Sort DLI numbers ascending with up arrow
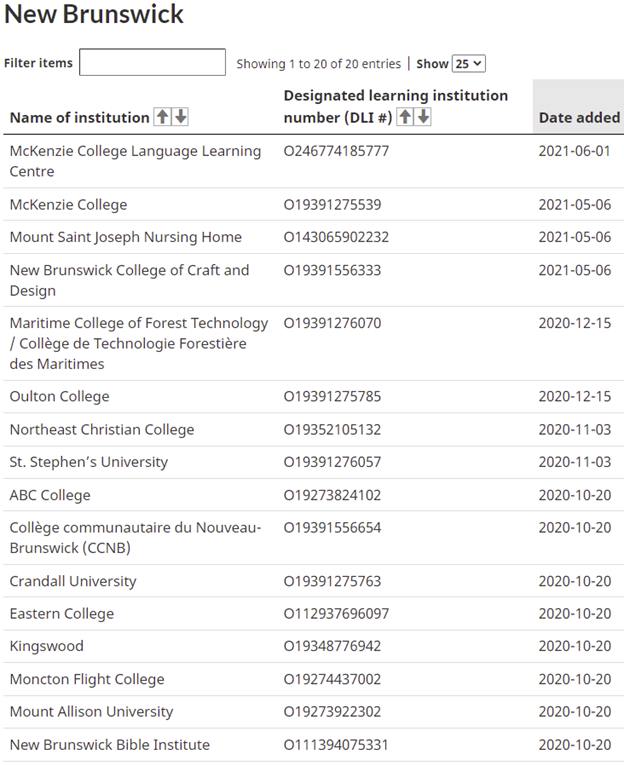624x766 pixels. [x=405, y=117]
